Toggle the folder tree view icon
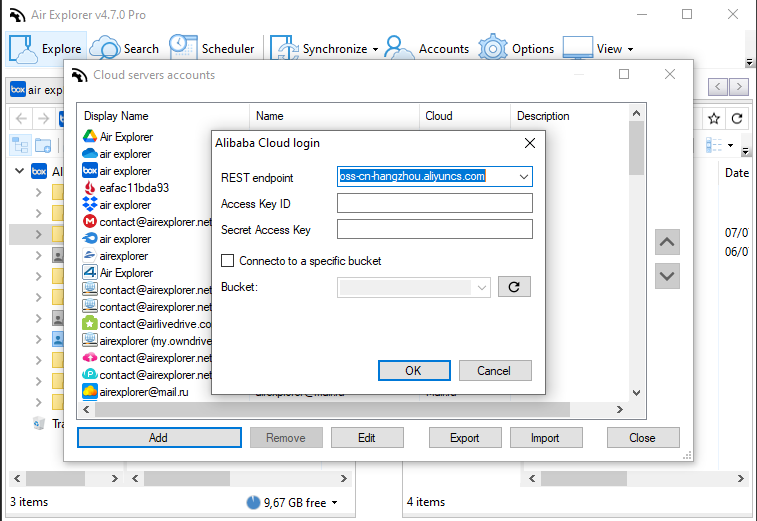The image size is (757, 521). 20,145
